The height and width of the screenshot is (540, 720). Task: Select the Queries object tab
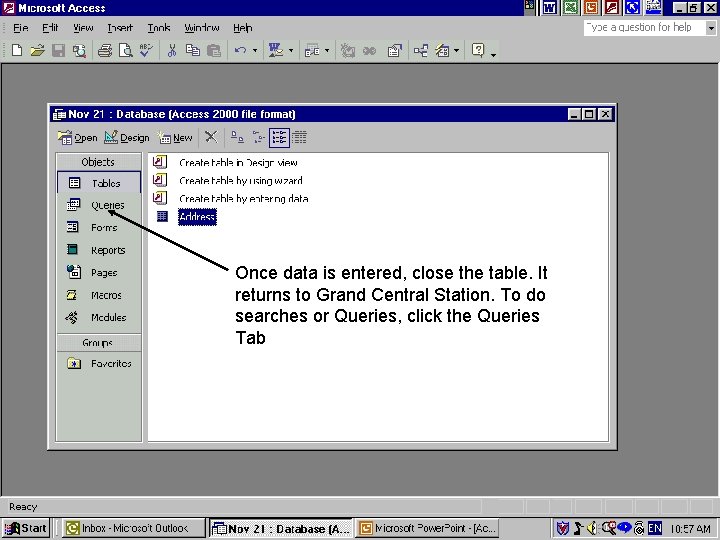click(x=99, y=205)
